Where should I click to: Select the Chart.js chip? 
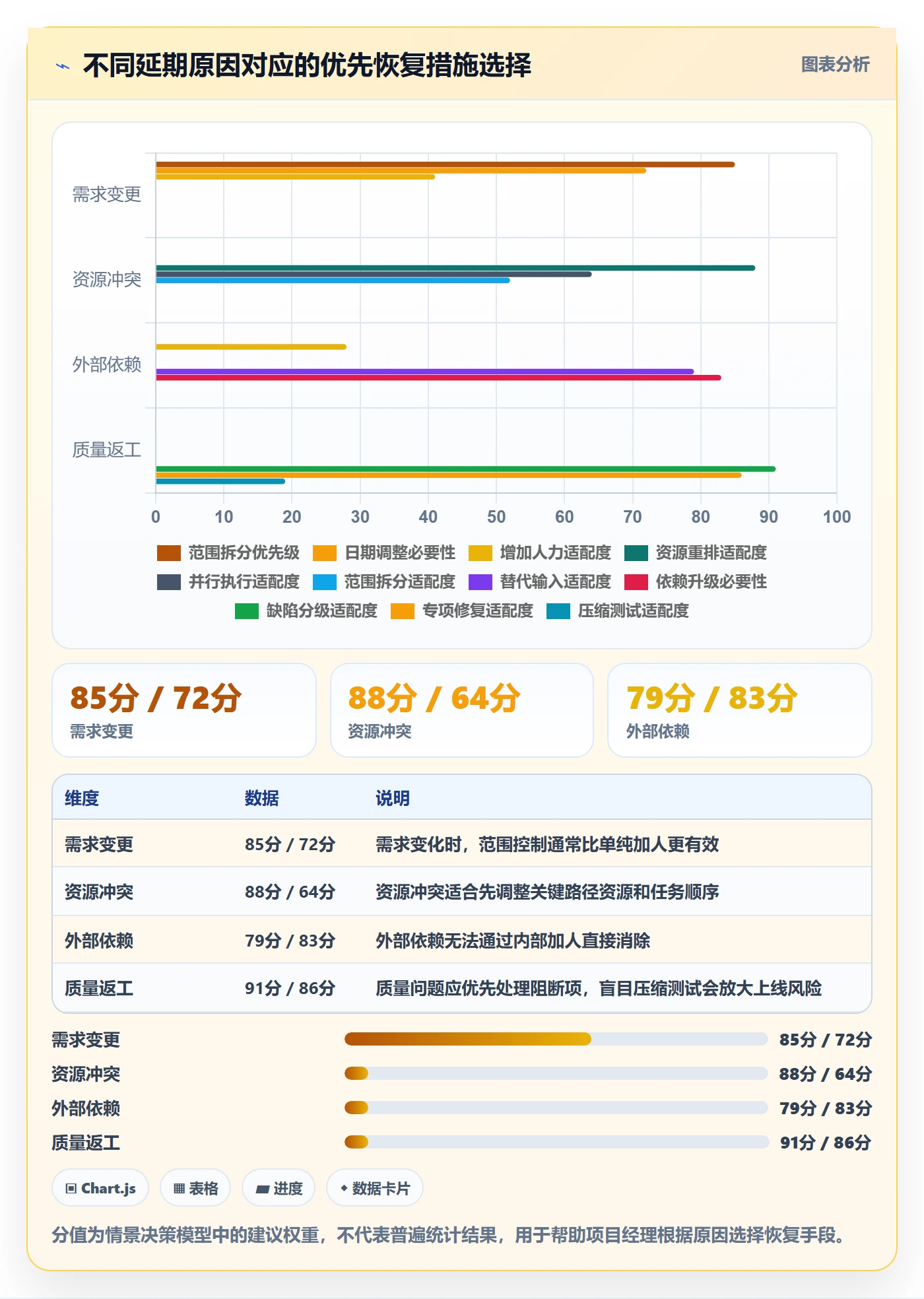click(x=100, y=1188)
